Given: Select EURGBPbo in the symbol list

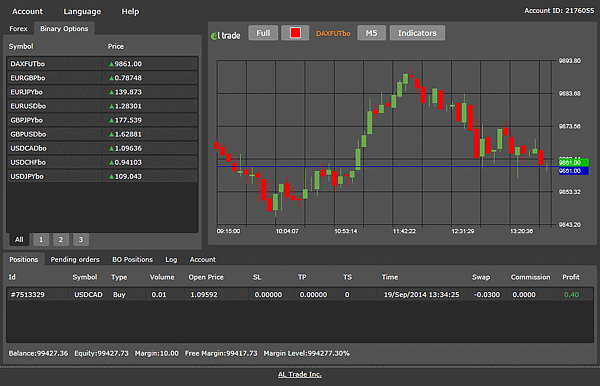Looking at the screenshot, I should tap(102, 78).
